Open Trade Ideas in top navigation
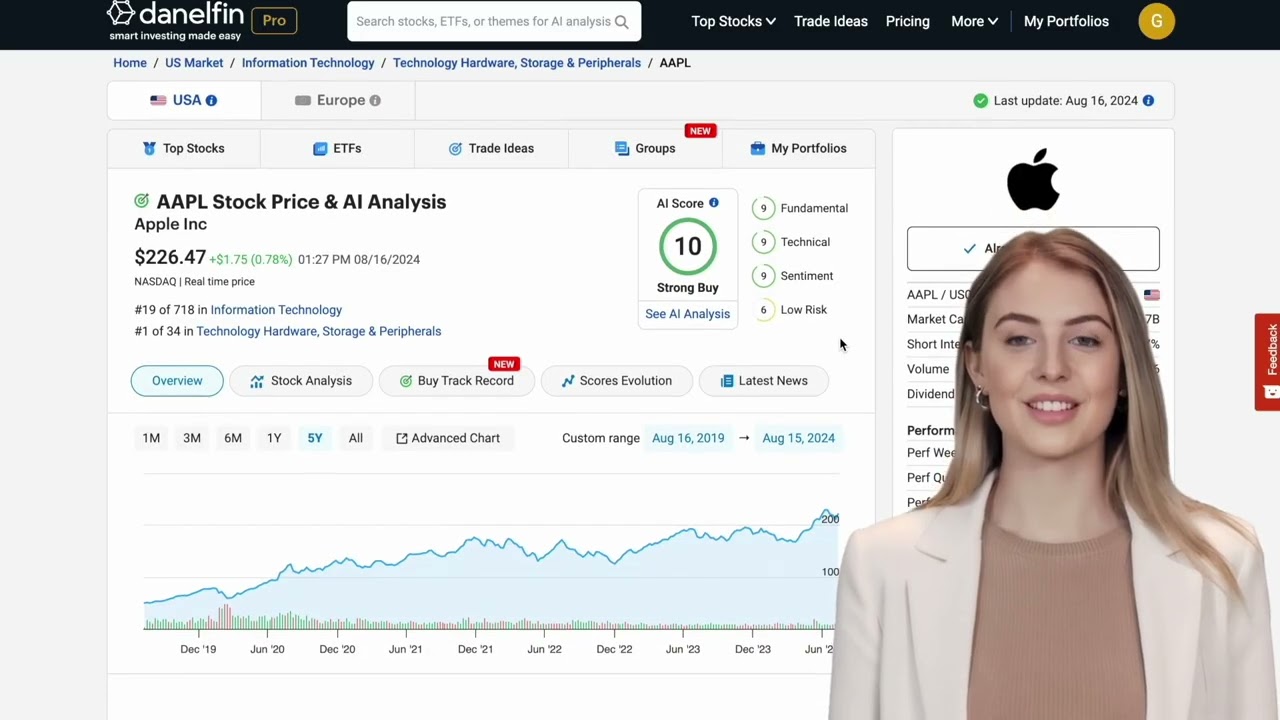This screenshot has height=720, width=1280. (x=831, y=21)
